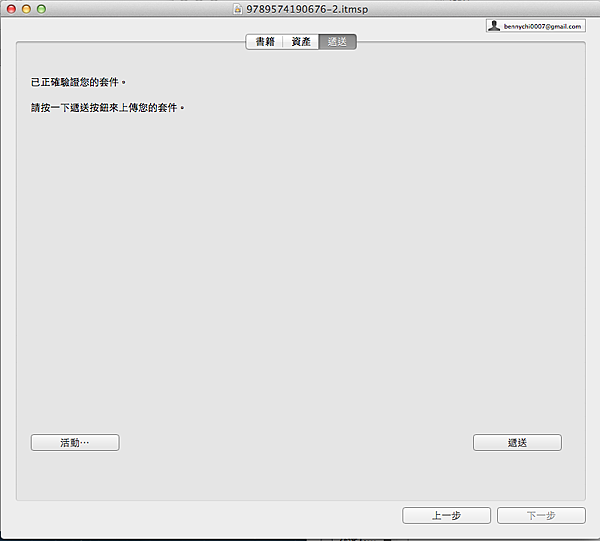Open the bennychi0007@gmail.com account button
The image size is (600, 541).
[x=536, y=26]
